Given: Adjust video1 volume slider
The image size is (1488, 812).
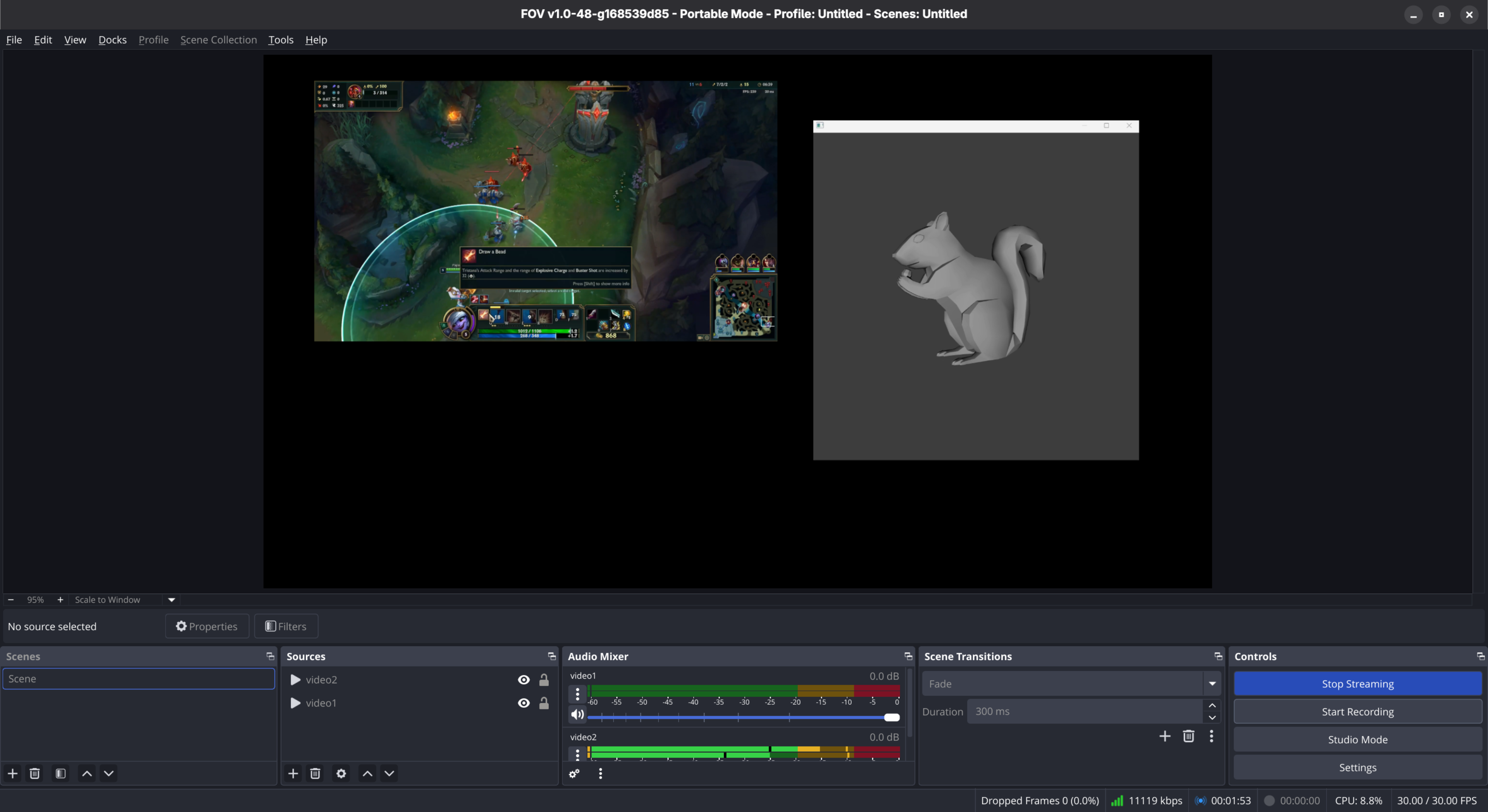Looking at the screenshot, I should 744,717.
